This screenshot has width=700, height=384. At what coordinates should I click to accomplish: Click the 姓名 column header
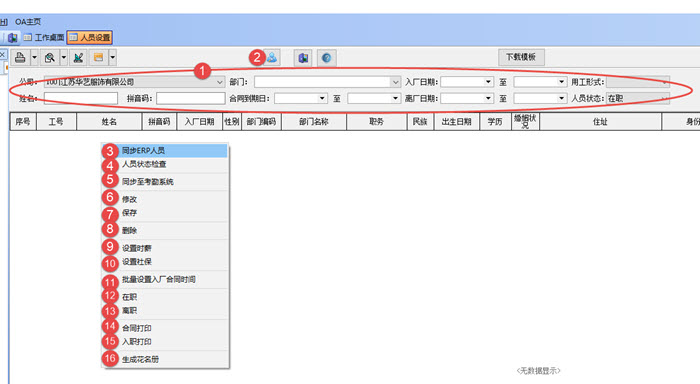(109, 121)
